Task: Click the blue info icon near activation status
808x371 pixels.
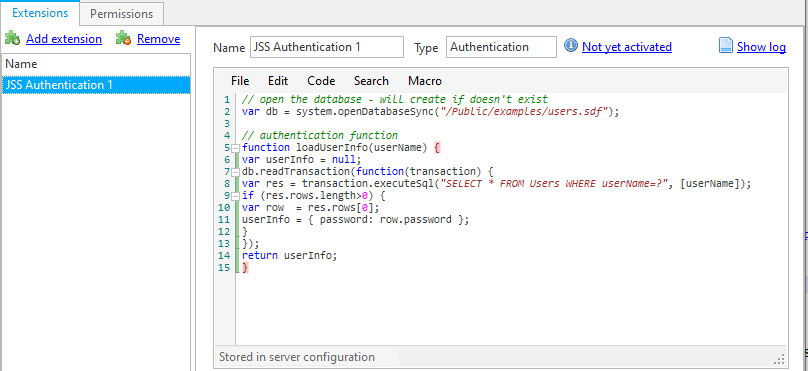Action: click(x=571, y=46)
